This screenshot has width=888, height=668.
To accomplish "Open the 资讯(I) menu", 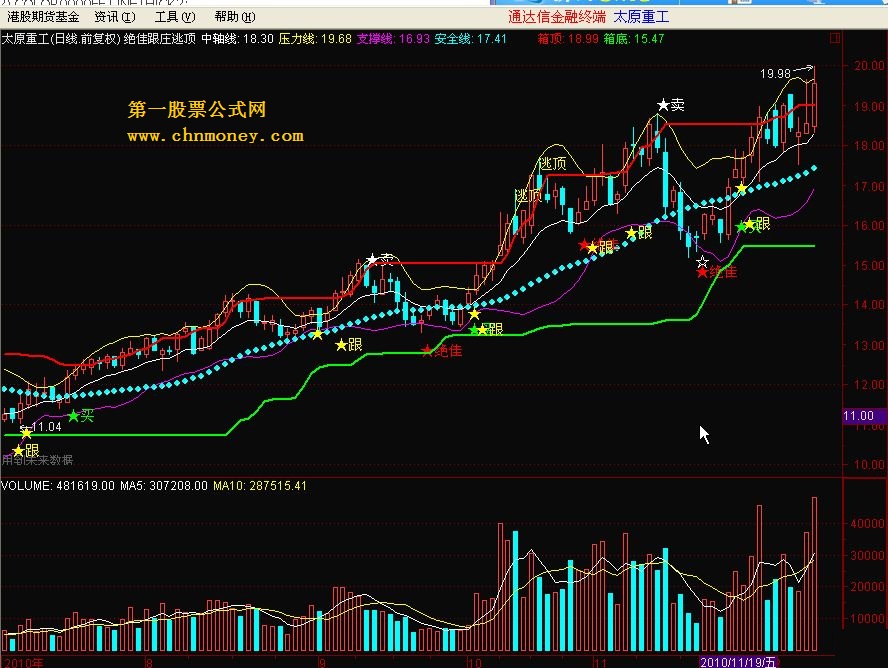I will pyautogui.click(x=115, y=17).
